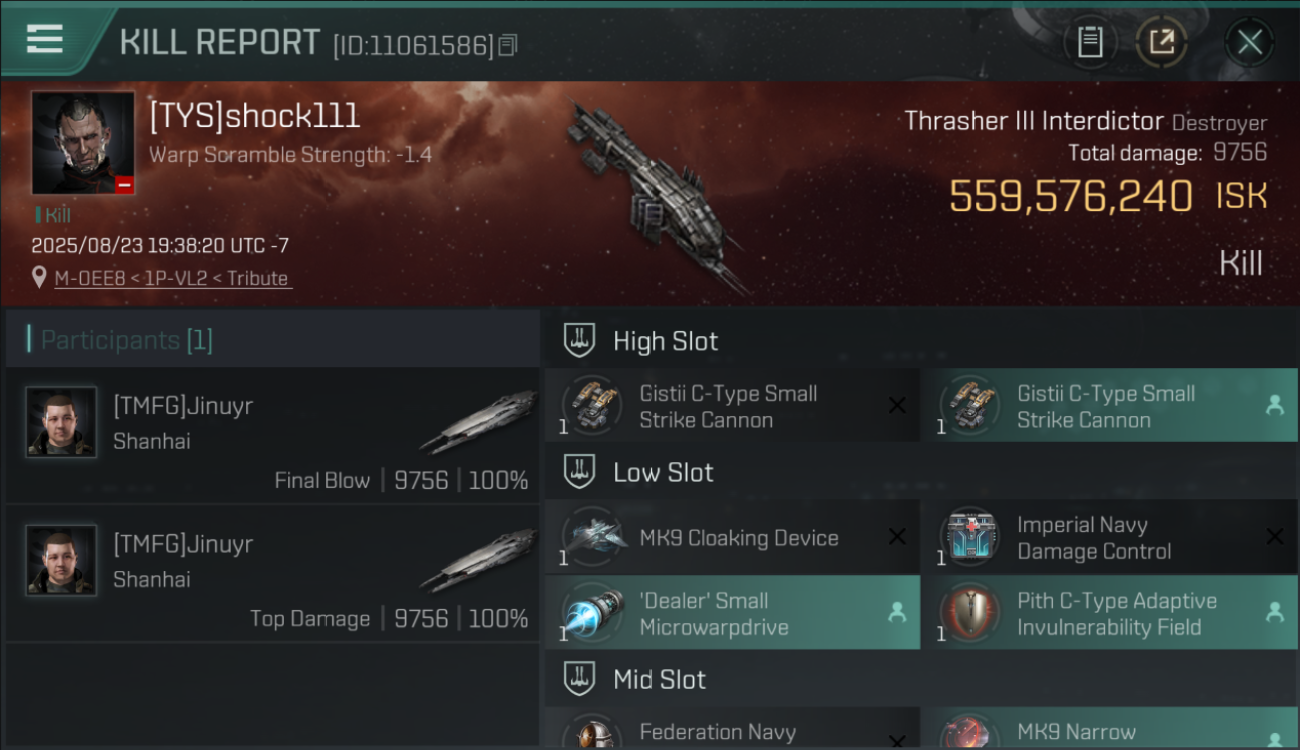This screenshot has height=750, width=1300.
Task: Select Pith C-Type Adaptive Invulnerability Field
Action: pyautogui.click(x=1110, y=612)
